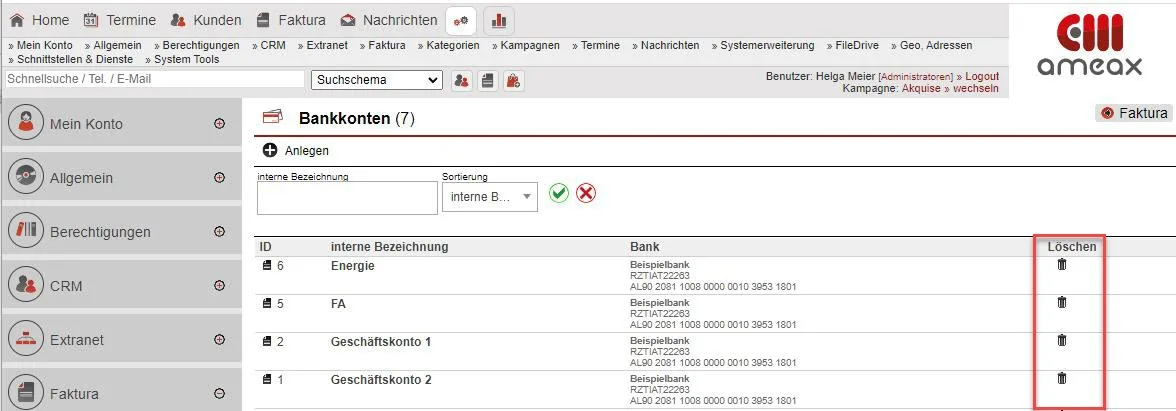The height and width of the screenshot is (411, 1176).
Task: Reset filter with red X icon
Action: point(586,193)
